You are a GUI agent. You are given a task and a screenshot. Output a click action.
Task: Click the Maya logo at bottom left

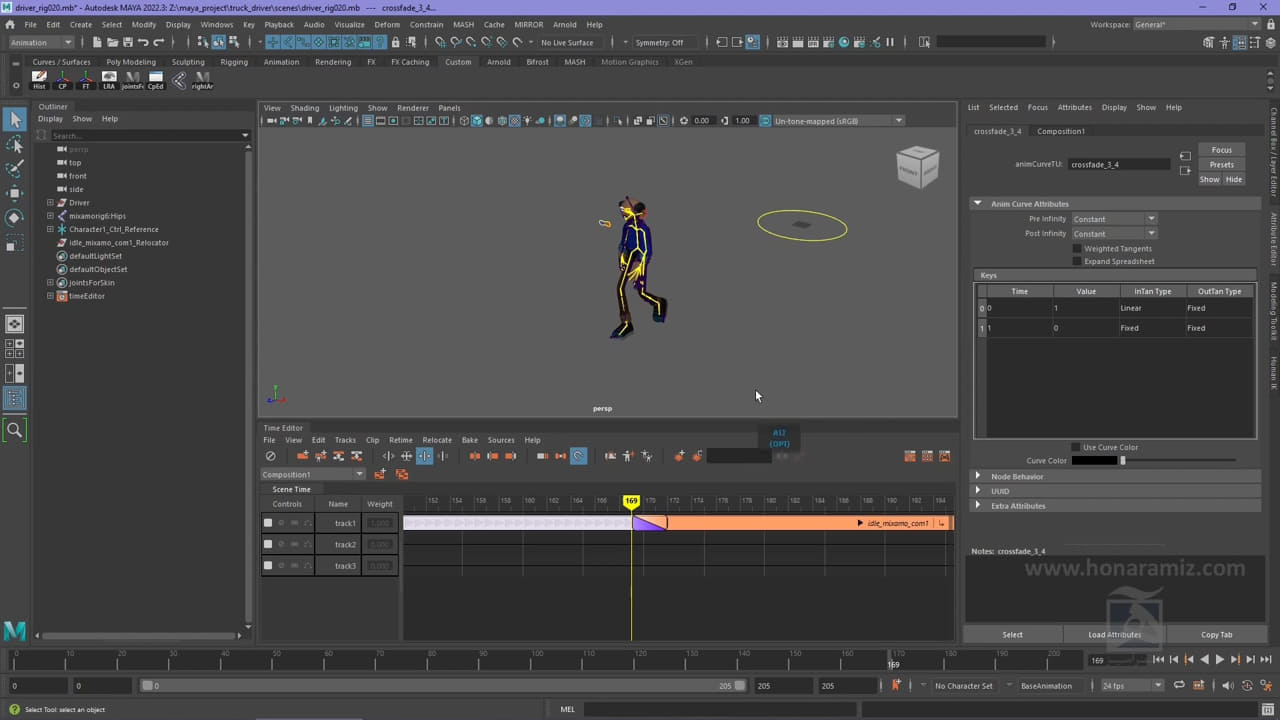point(14,630)
